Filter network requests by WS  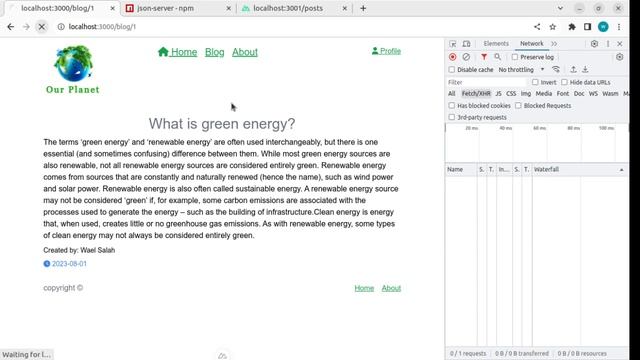[593, 93]
